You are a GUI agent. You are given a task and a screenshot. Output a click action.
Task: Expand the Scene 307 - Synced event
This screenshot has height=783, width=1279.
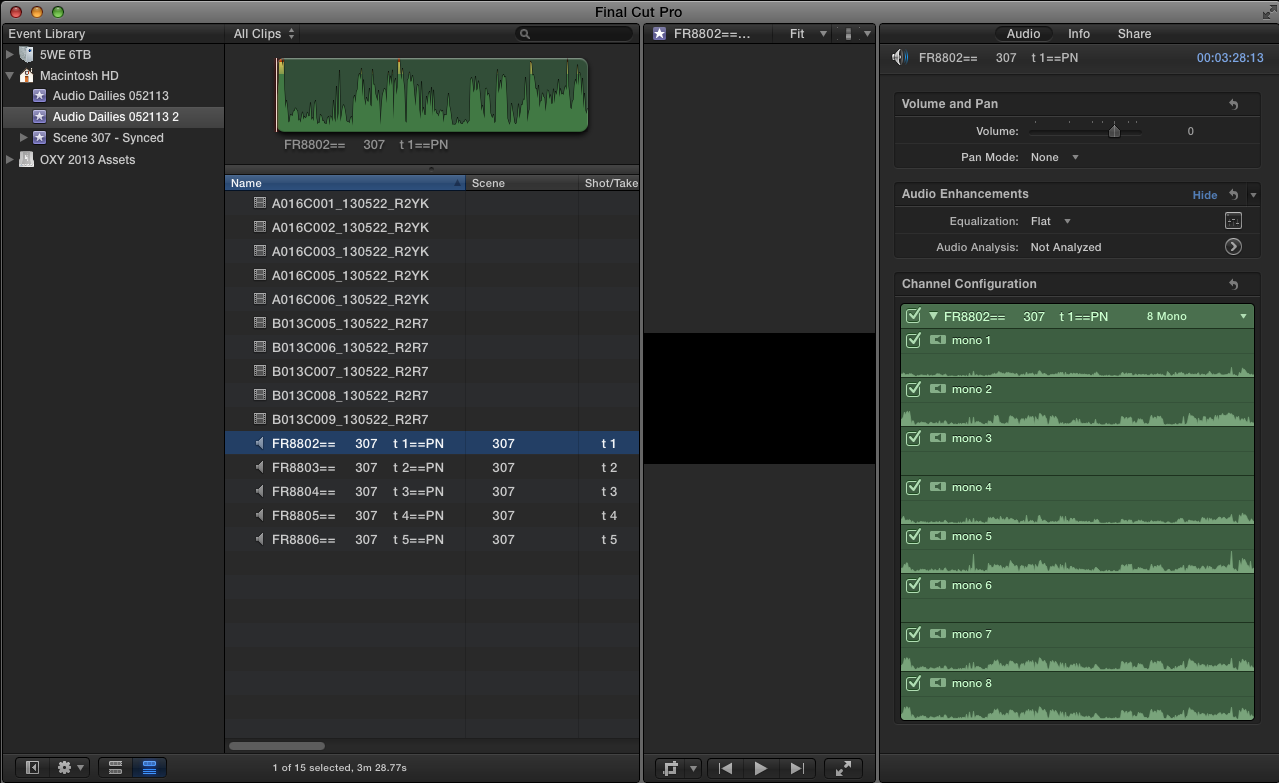click(x=24, y=138)
